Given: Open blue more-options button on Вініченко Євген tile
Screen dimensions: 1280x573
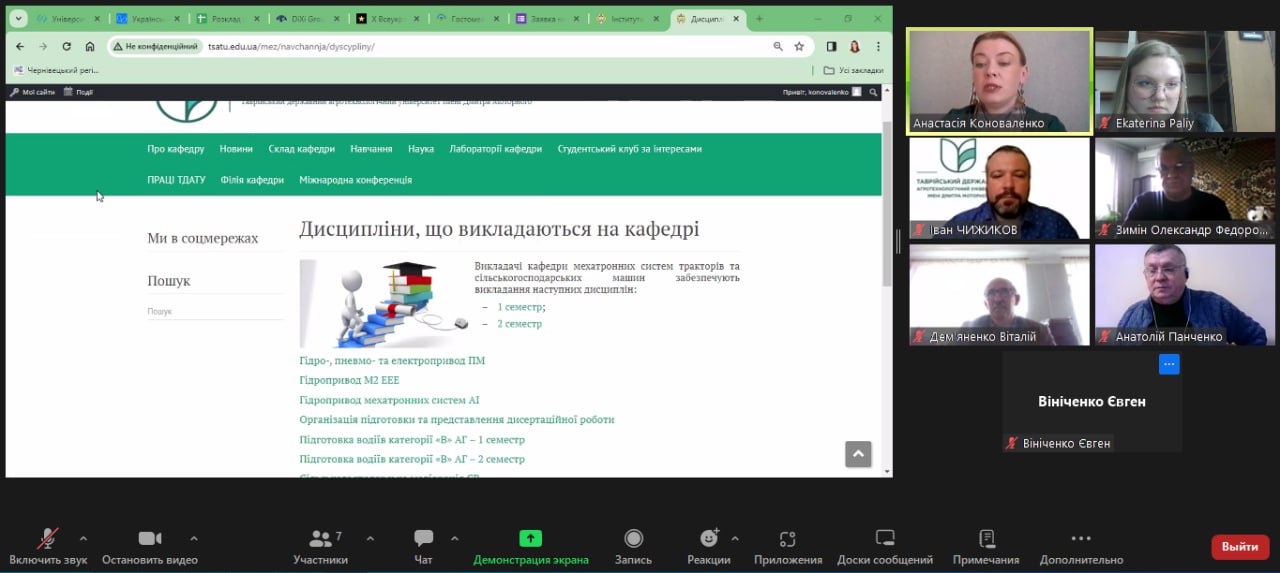Looking at the screenshot, I should 1169,364.
